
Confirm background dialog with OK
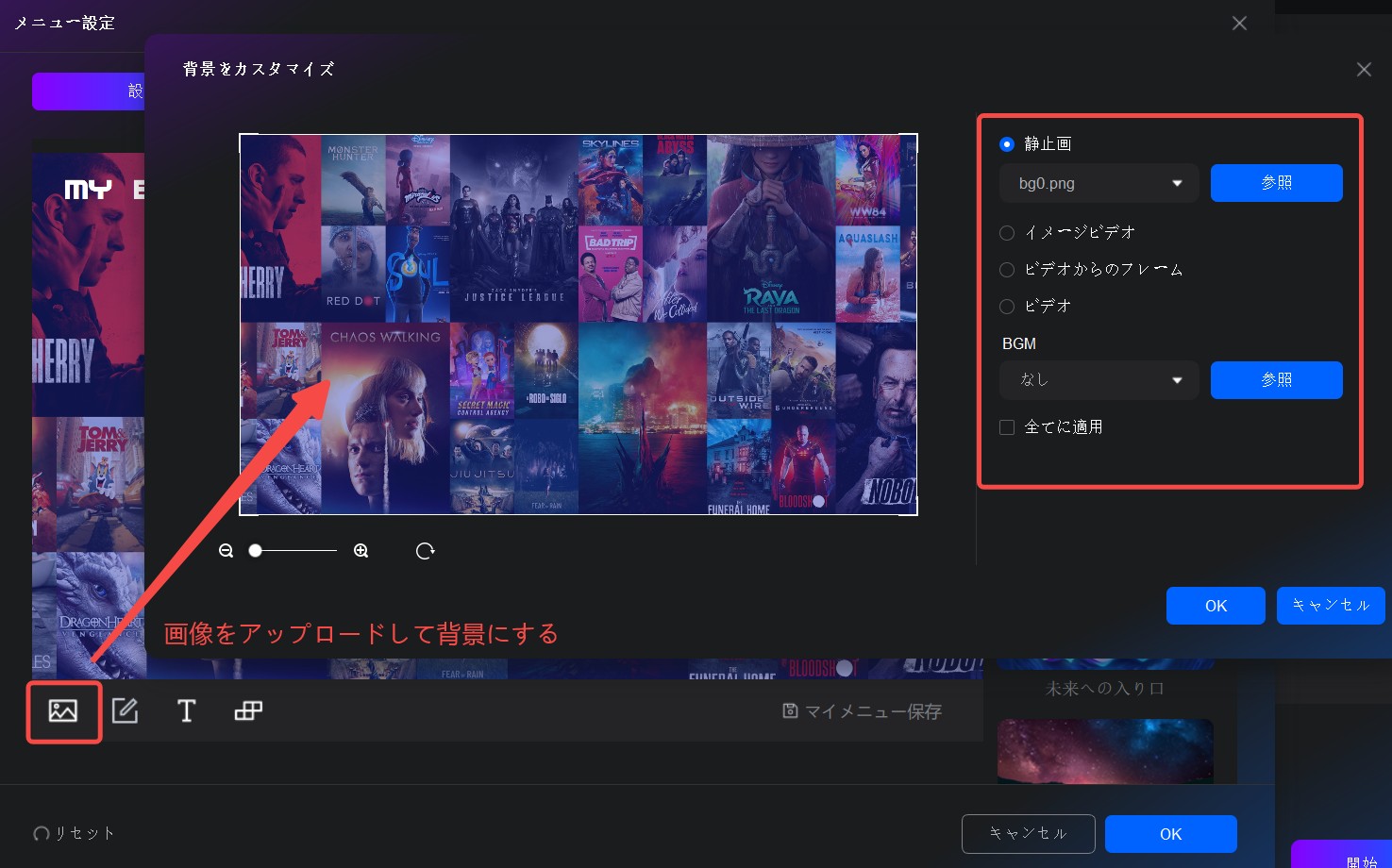tap(1216, 606)
